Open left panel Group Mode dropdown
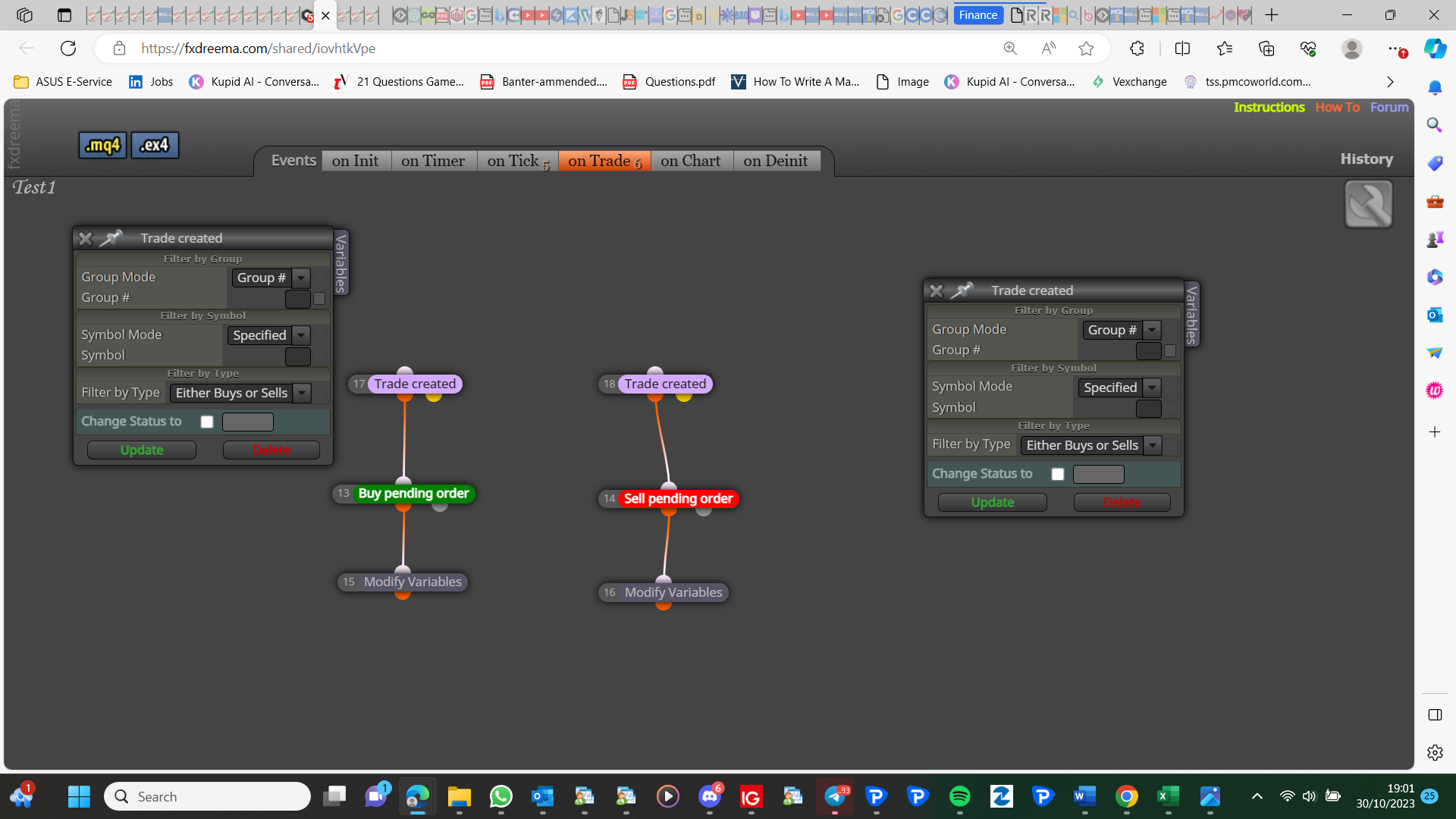Viewport: 1456px width, 819px height. click(271, 278)
